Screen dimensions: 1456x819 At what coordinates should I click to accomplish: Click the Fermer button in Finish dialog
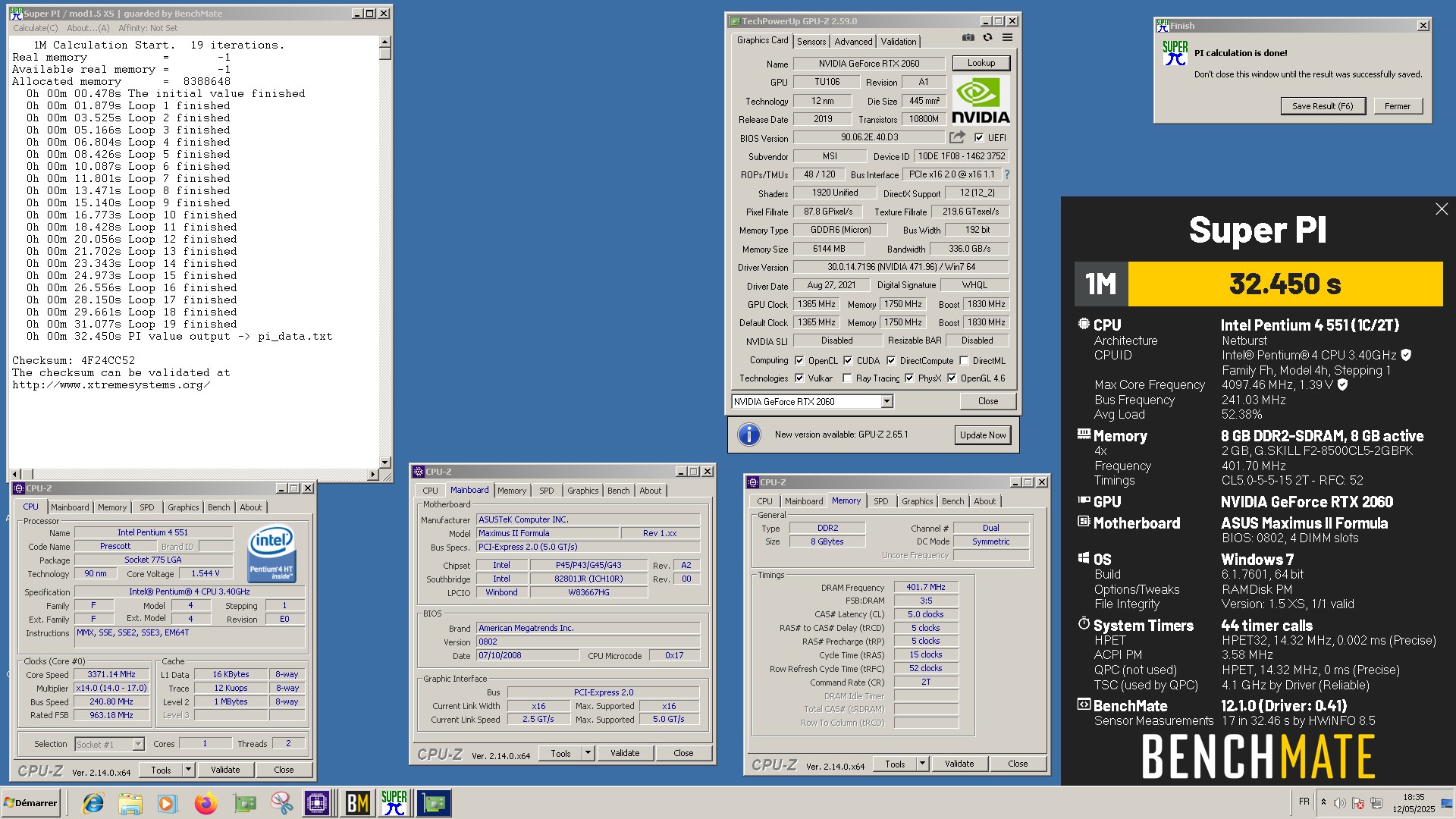(x=1397, y=106)
